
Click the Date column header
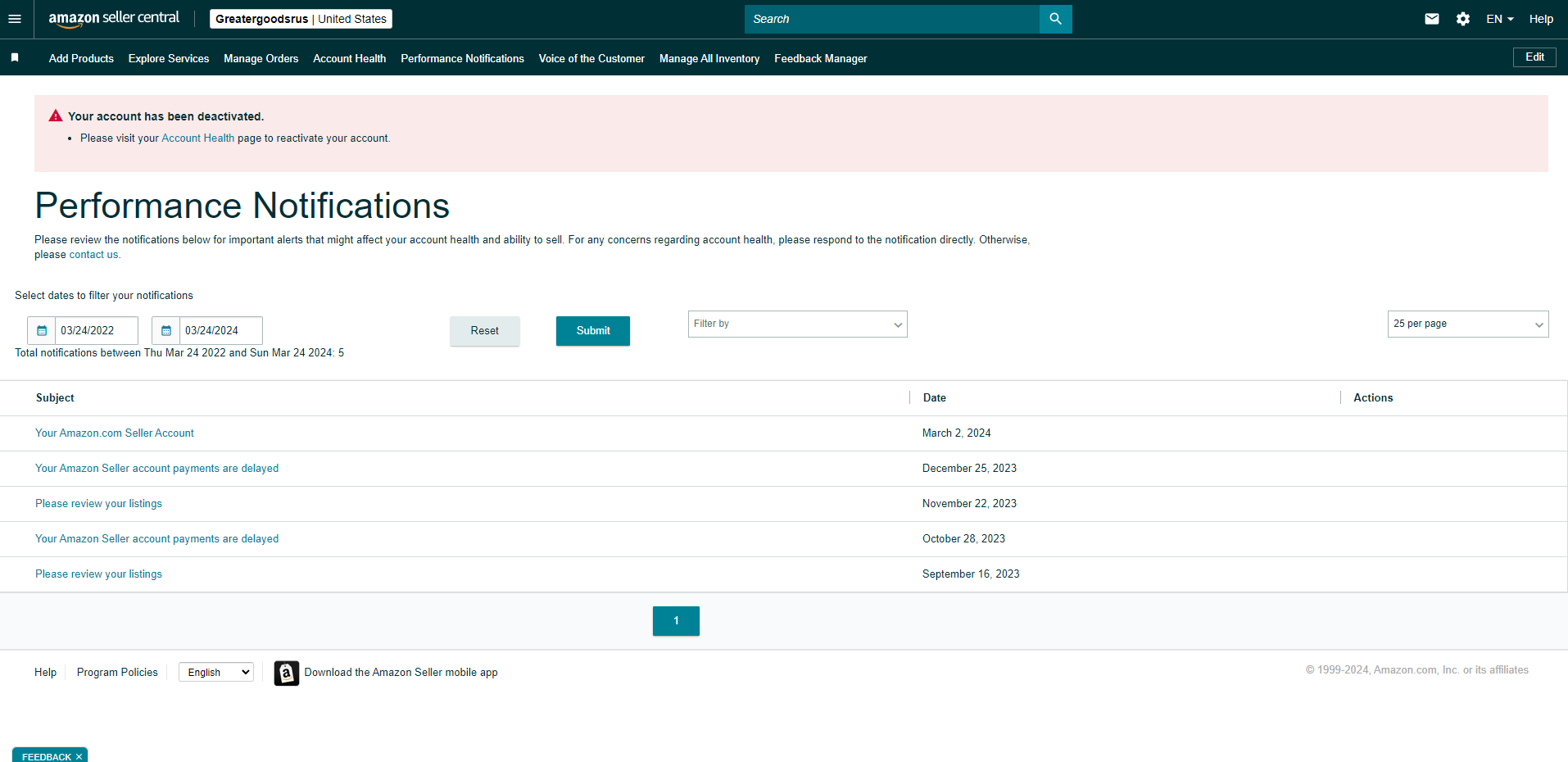pyautogui.click(x=934, y=398)
